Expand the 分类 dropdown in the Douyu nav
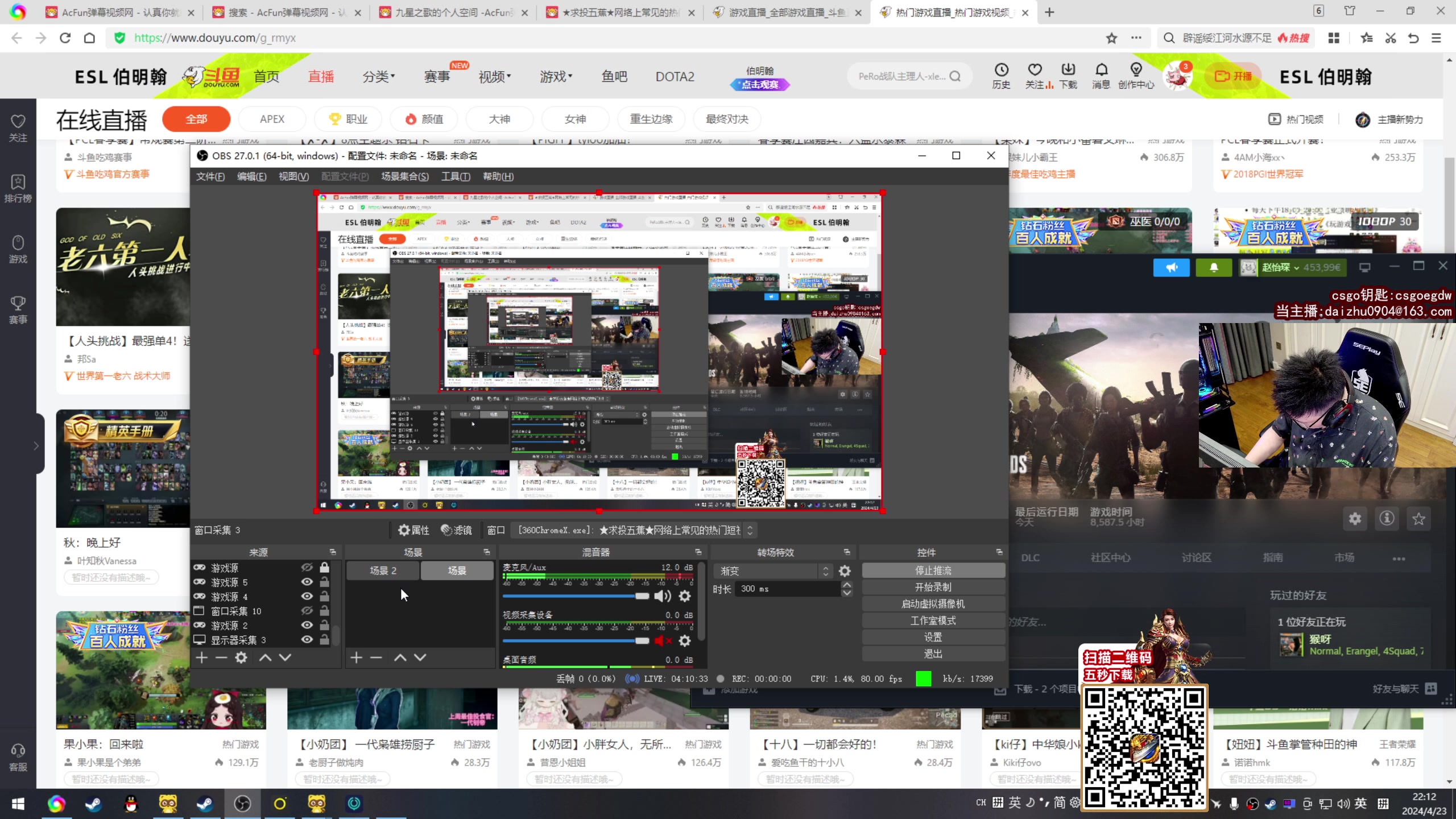Viewport: 1456px width, 819px height. click(x=379, y=77)
